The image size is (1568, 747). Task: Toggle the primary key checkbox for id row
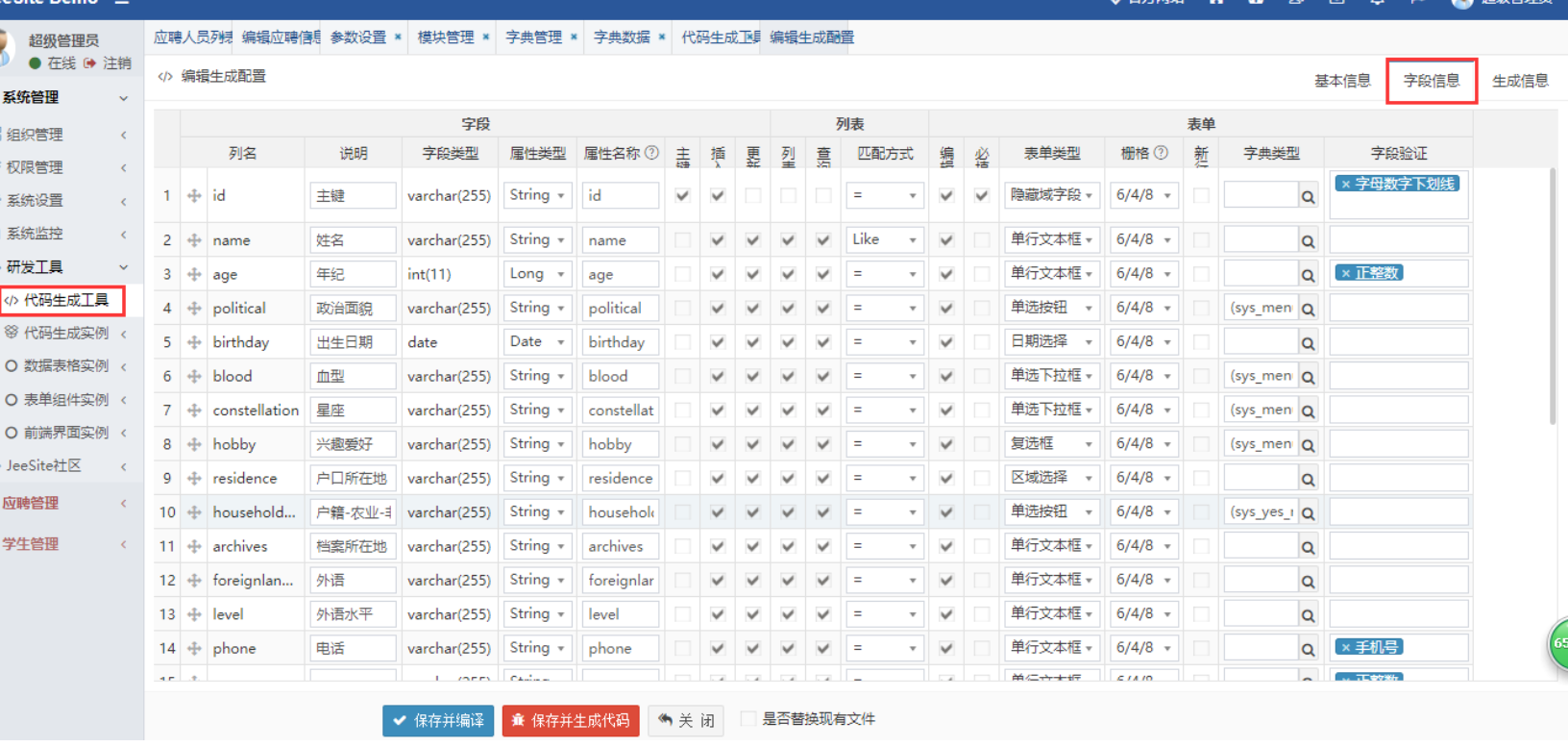pos(682,195)
